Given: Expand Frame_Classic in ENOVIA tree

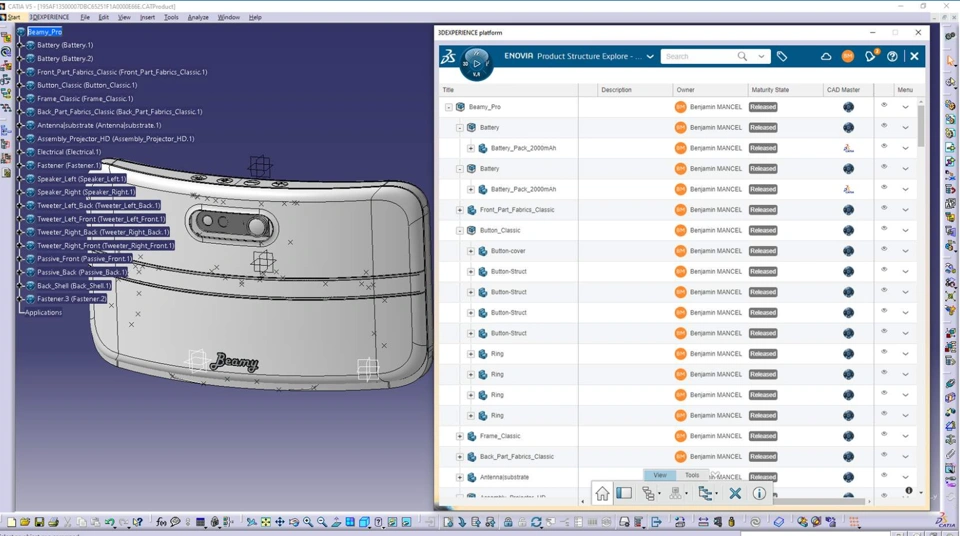Looking at the screenshot, I should (x=460, y=436).
